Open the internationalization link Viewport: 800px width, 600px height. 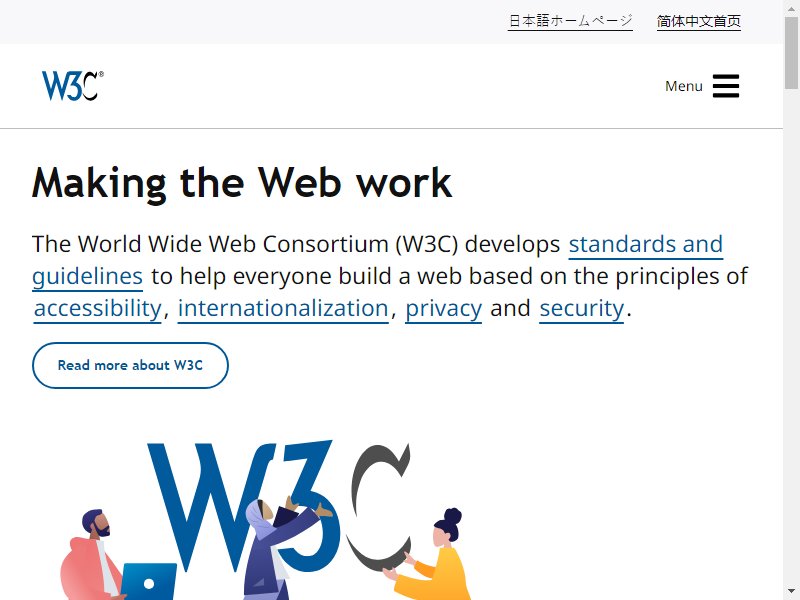pos(283,309)
